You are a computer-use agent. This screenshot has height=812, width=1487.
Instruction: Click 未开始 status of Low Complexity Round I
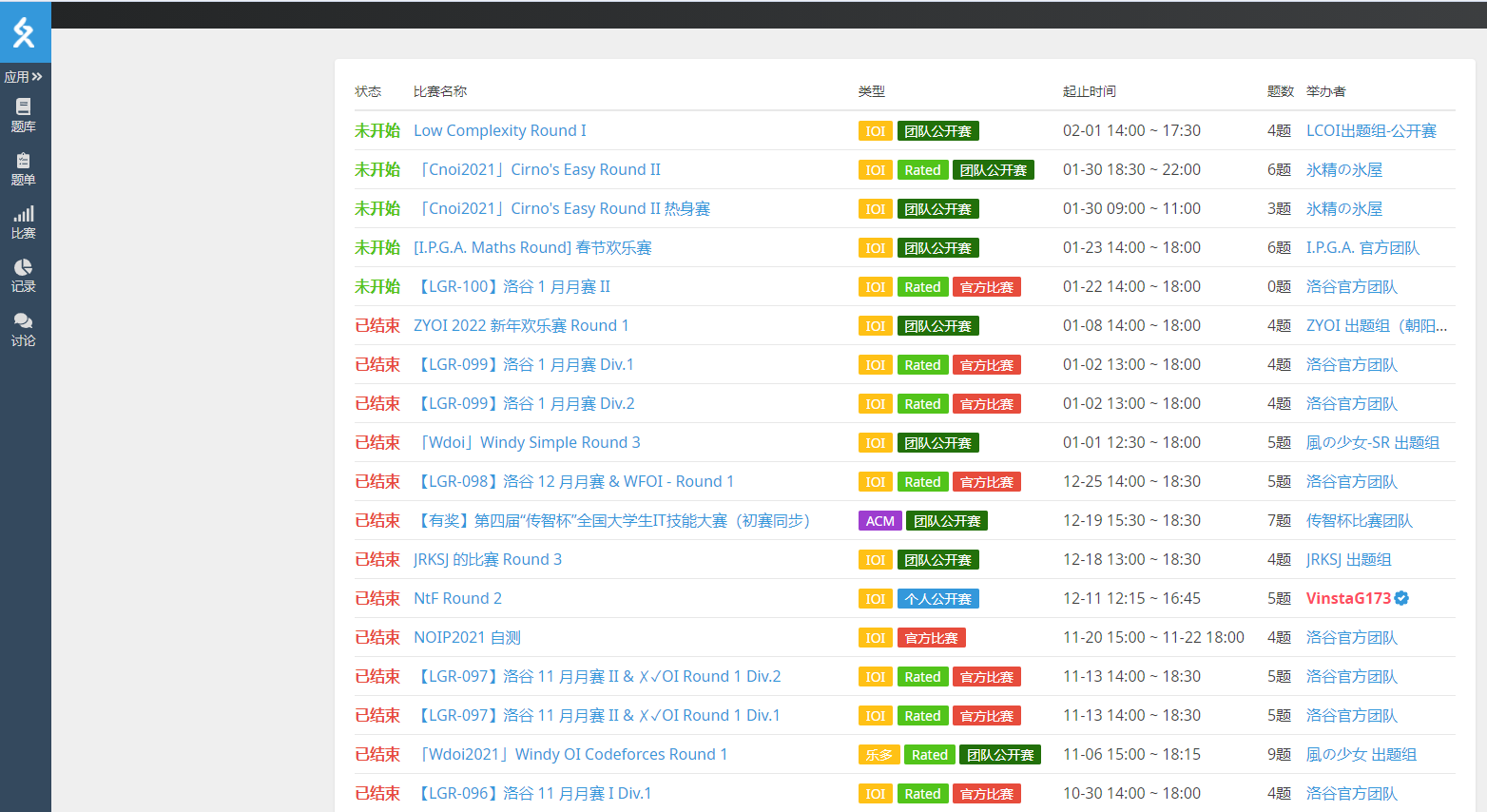click(x=377, y=130)
